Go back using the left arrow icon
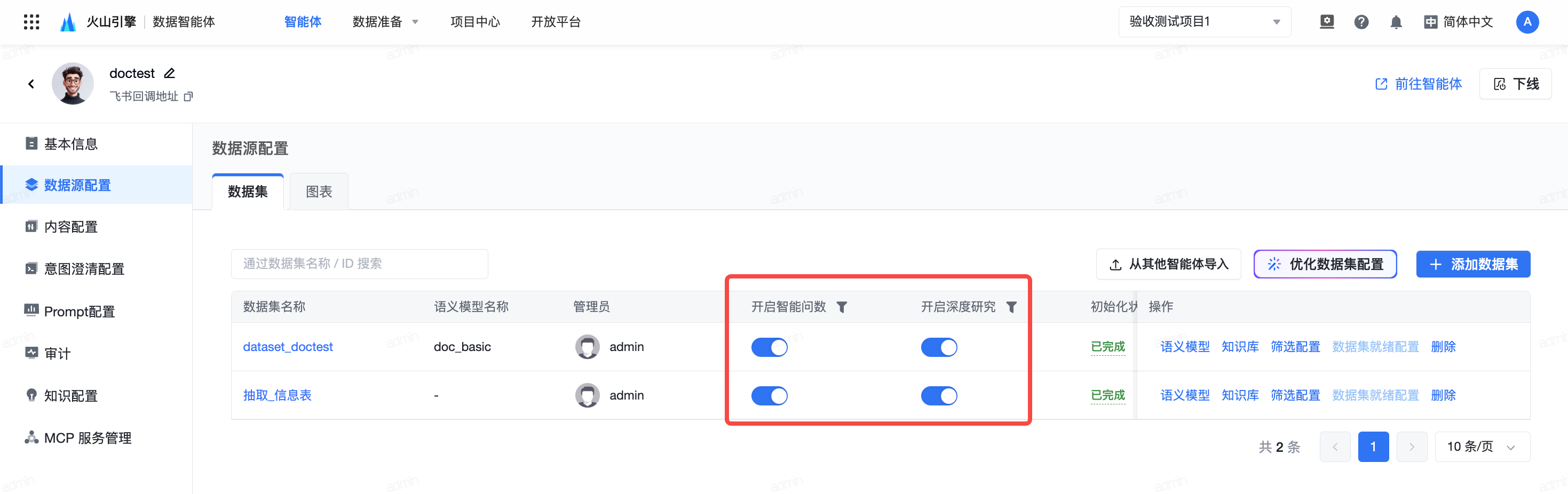The width and height of the screenshot is (1568, 494). 31,84
